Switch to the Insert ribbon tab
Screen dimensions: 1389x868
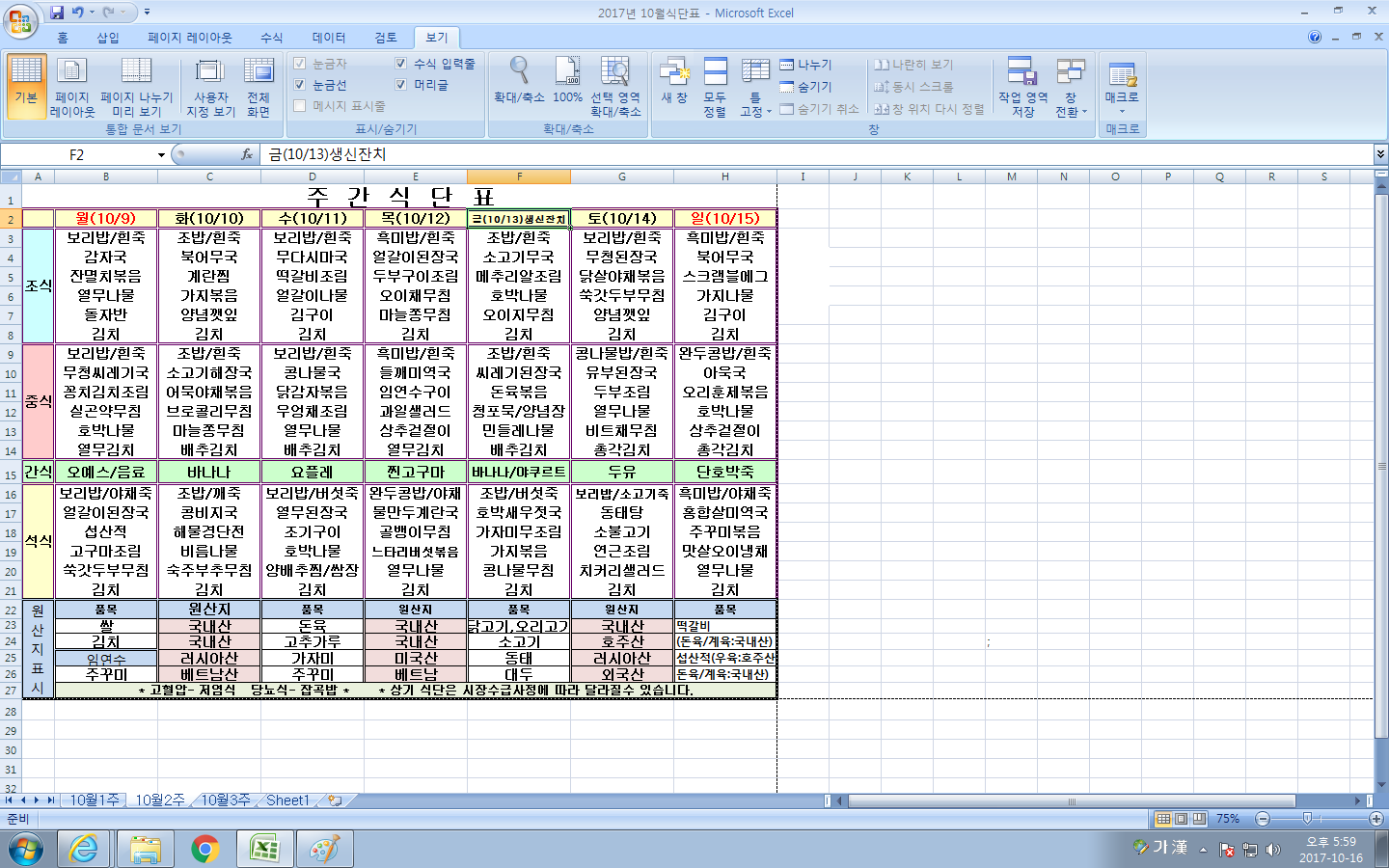click(x=108, y=38)
